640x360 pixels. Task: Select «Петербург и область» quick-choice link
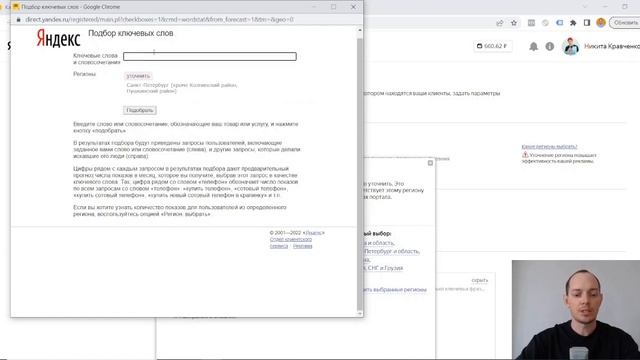[392, 251]
